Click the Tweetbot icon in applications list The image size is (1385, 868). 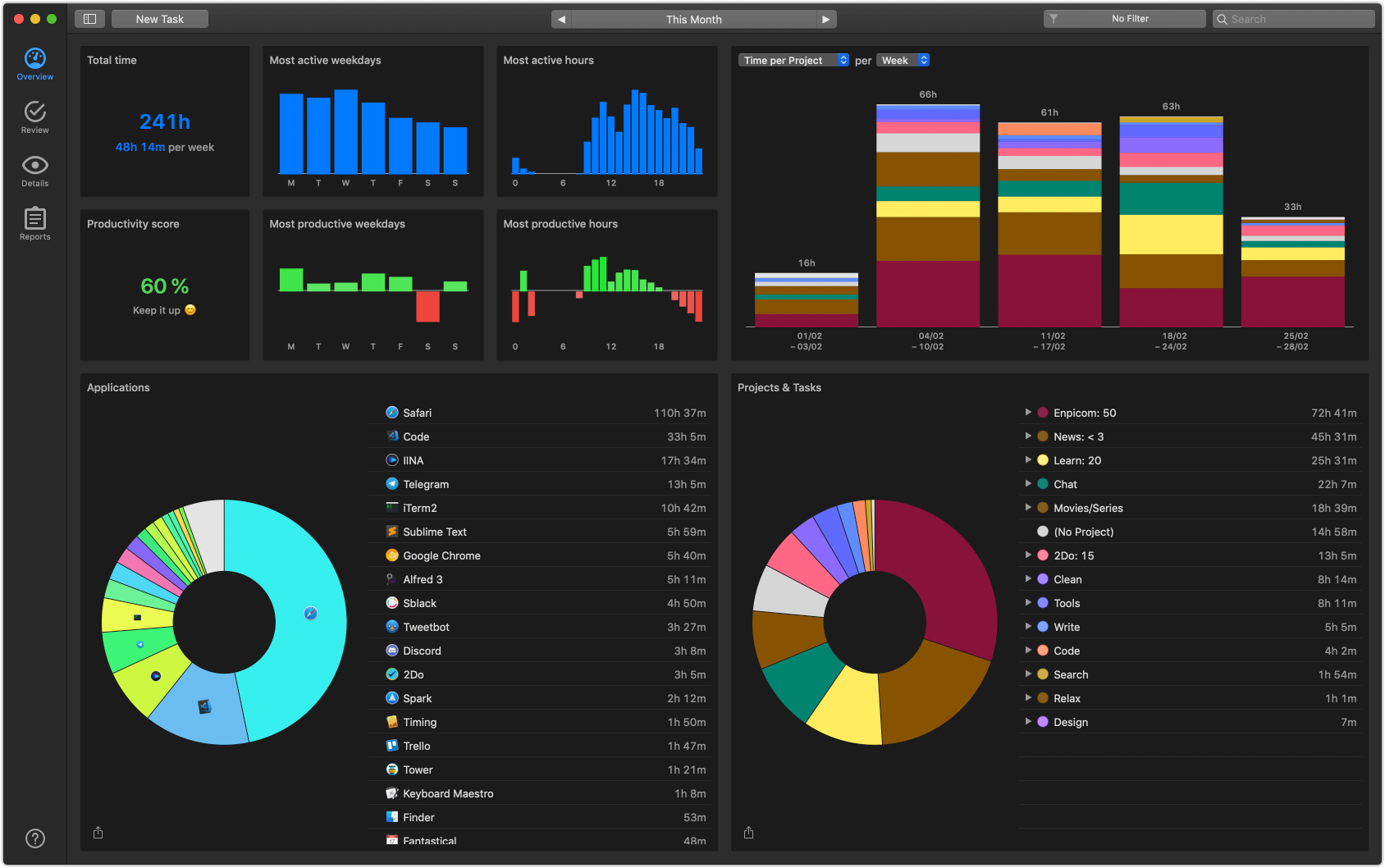pyautogui.click(x=392, y=627)
